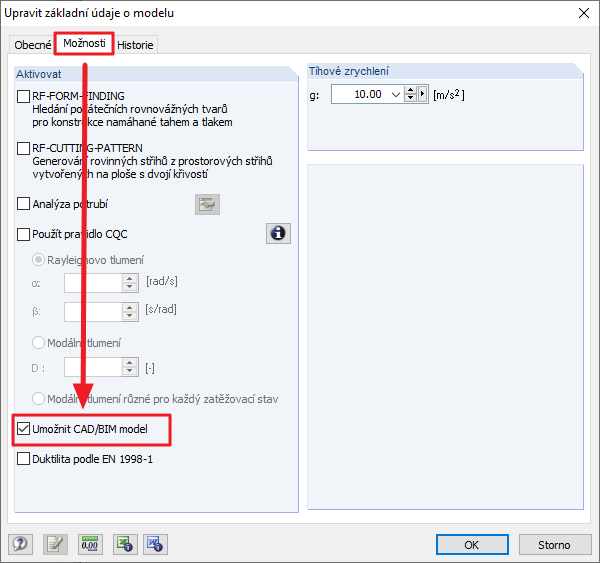Viewport: 600px width, 563px height.
Task: Enable Duktilita podle EN 1998-1
Action: pos(23,459)
